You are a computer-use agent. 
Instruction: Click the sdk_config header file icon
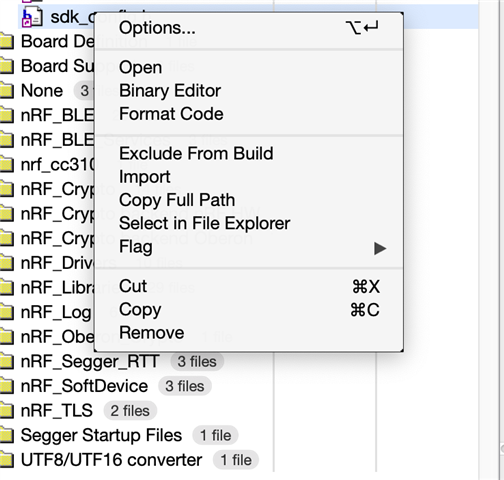pos(32,17)
